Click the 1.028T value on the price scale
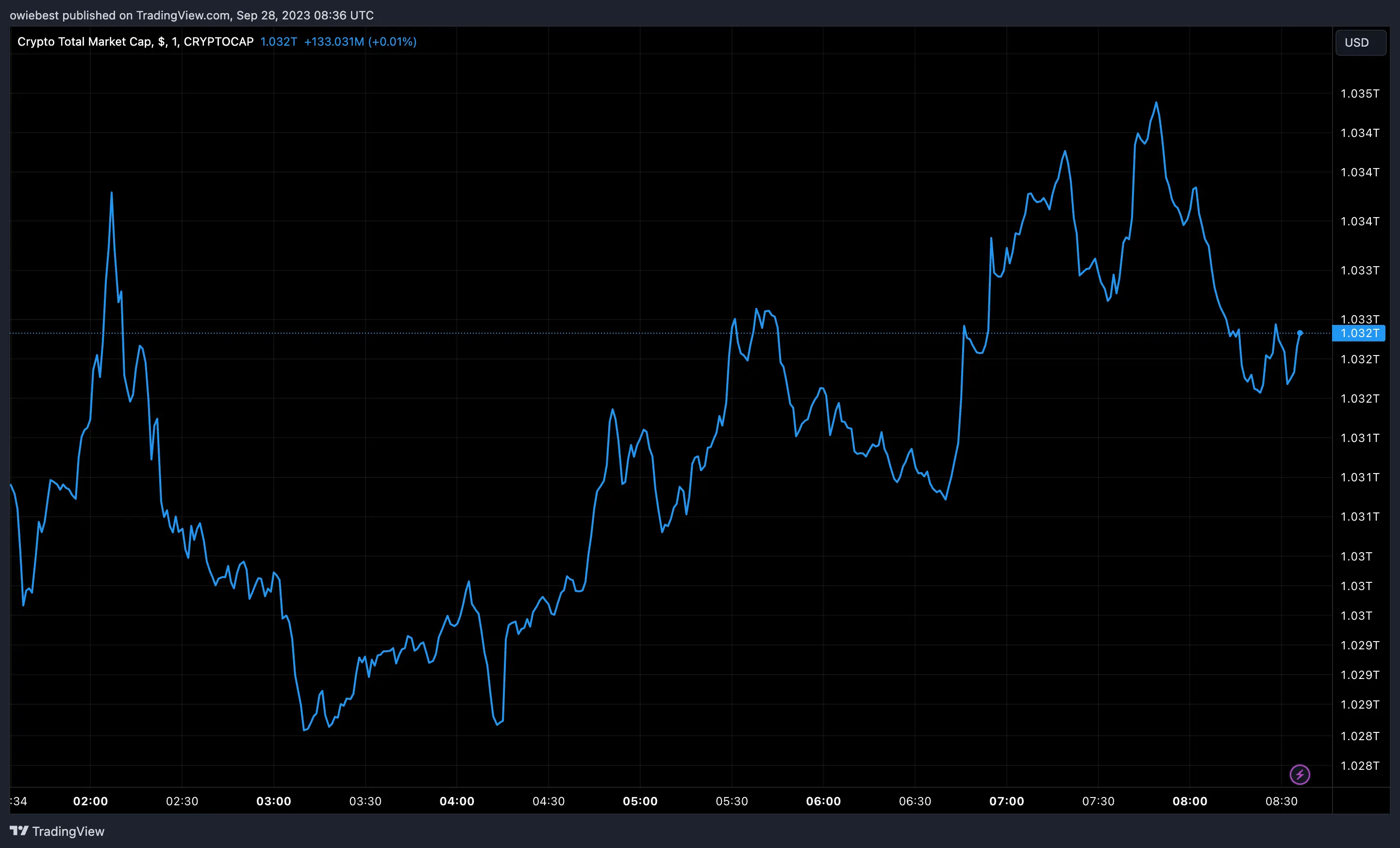This screenshot has height=848, width=1400. pos(1360,765)
